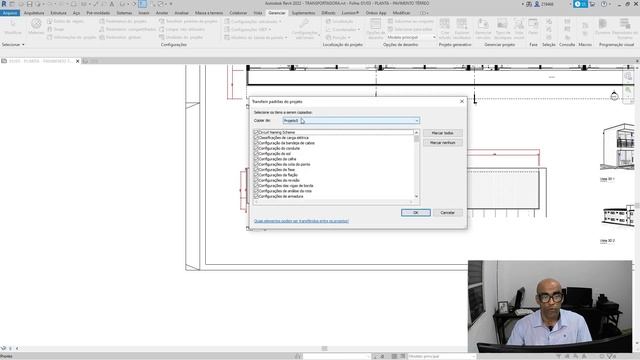Image resolution: width=640 pixels, height=360 pixels.
Task: Open Informações do projeto
Action: [71, 37]
